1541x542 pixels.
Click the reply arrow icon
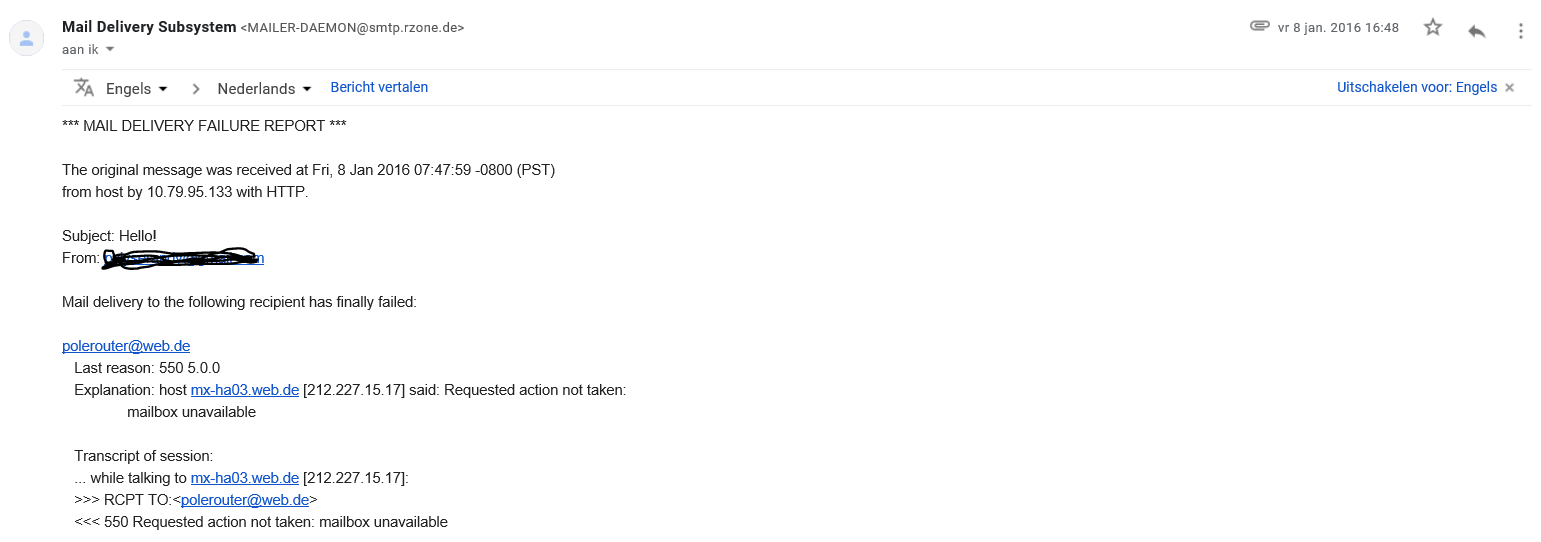(1476, 30)
